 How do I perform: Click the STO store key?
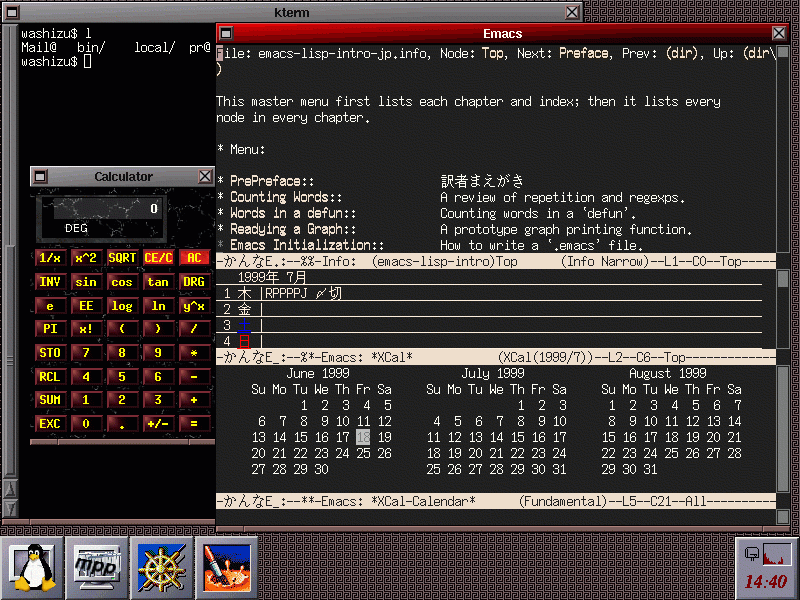[50, 353]
